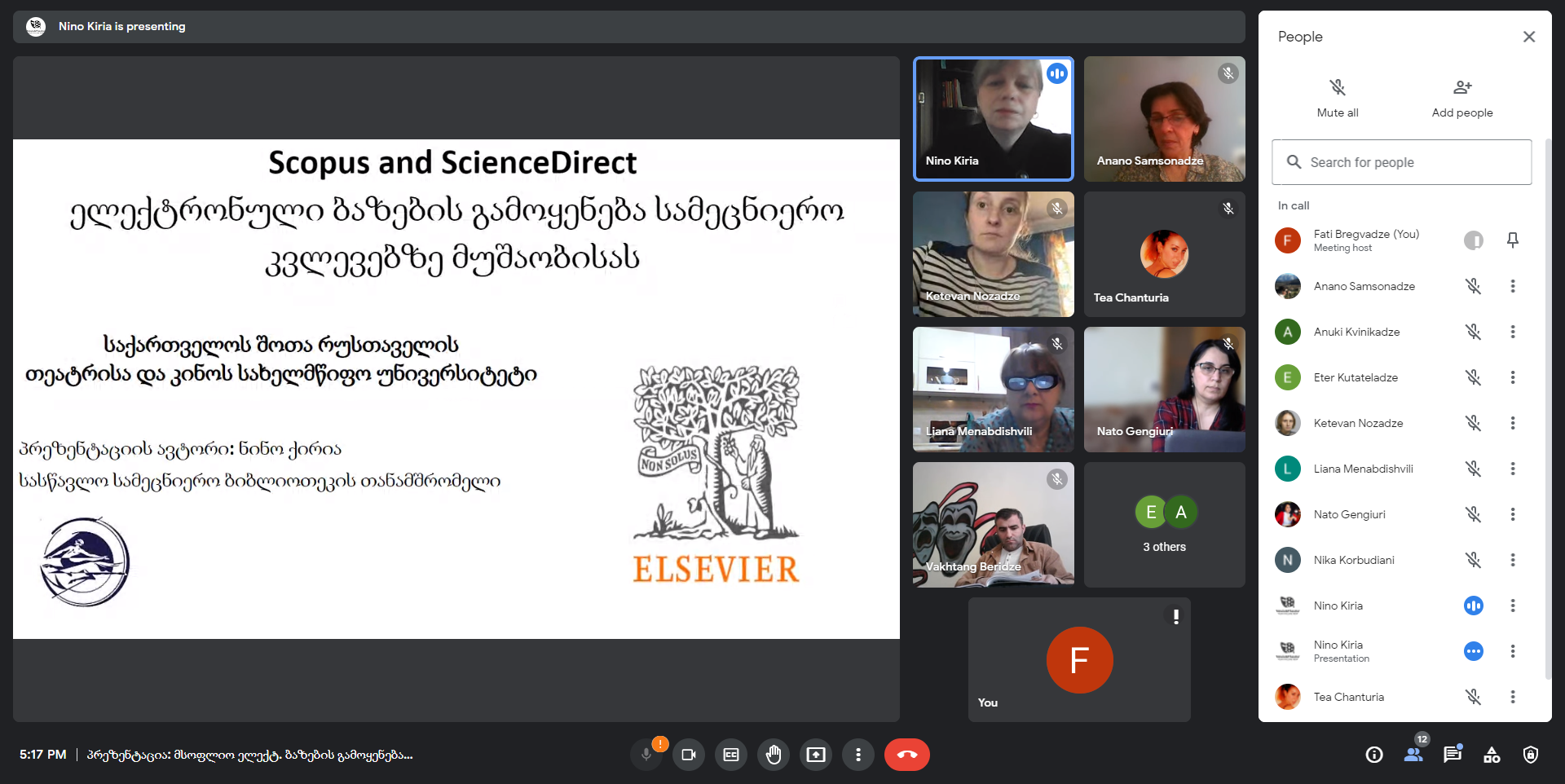Select the '3 others' participant tile

point(1164,525)
